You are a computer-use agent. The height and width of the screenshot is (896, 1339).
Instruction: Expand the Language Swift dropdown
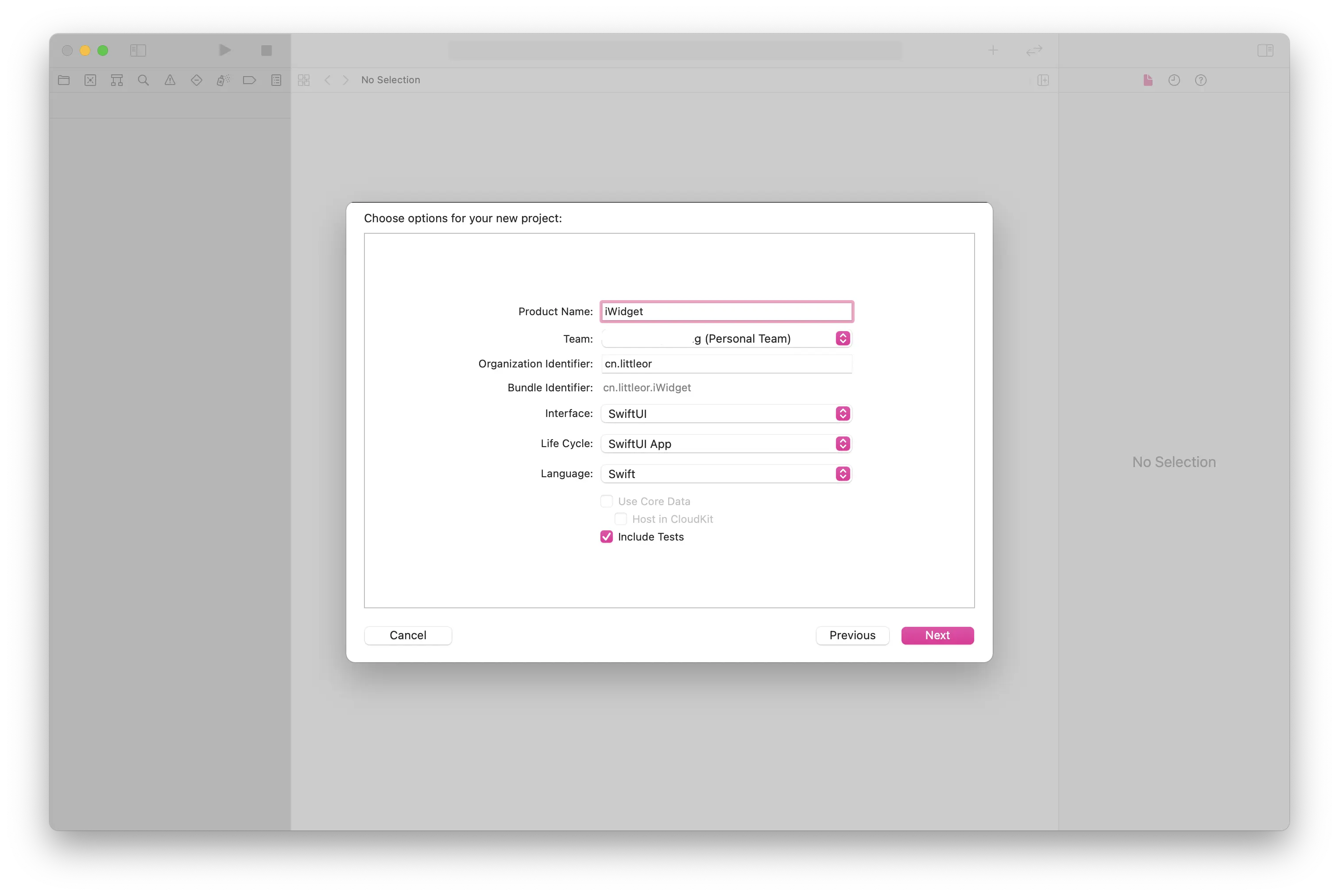726,474
